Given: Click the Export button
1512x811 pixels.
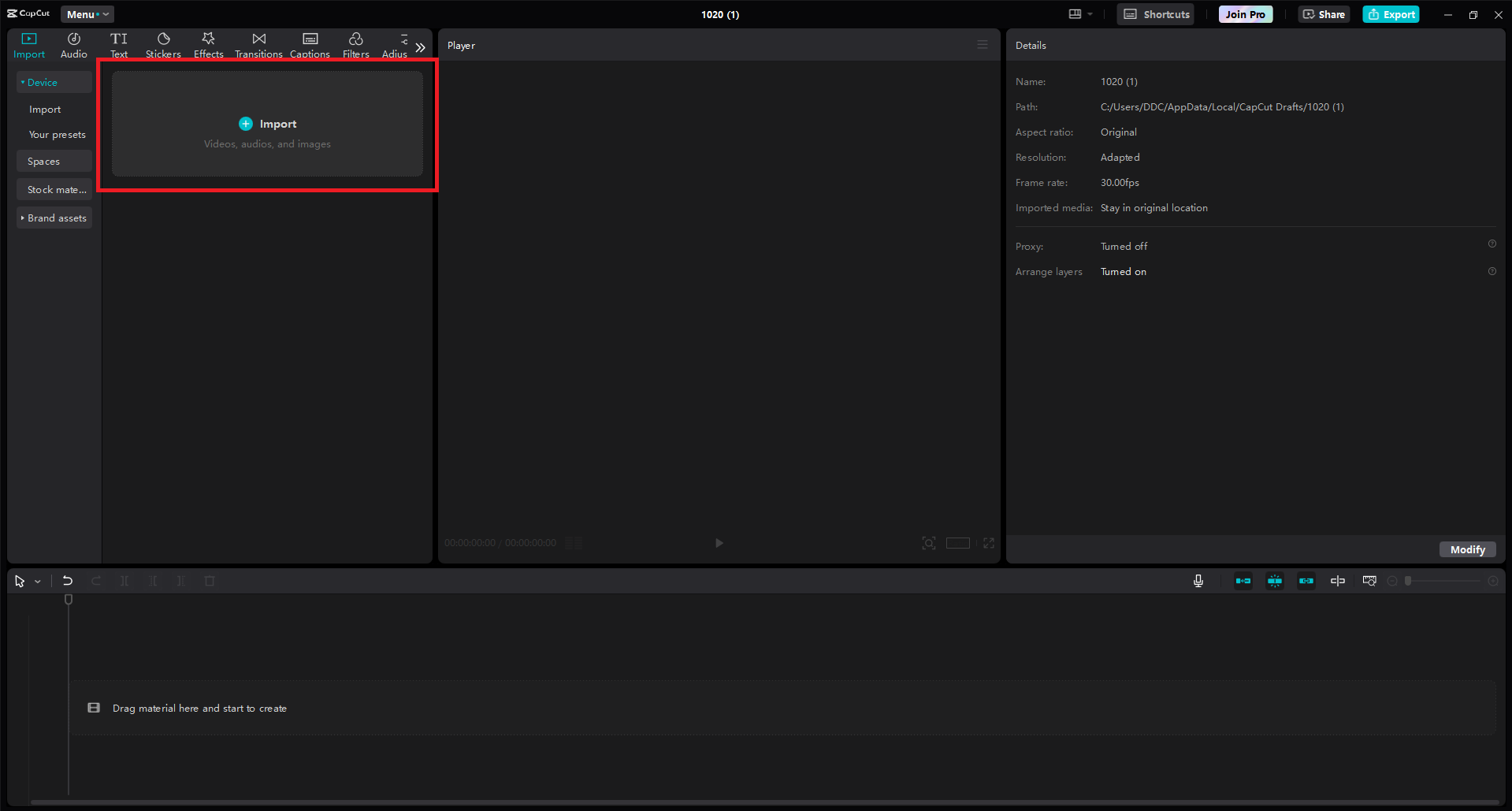Looking at the screenshot, I should (1391, 14).
